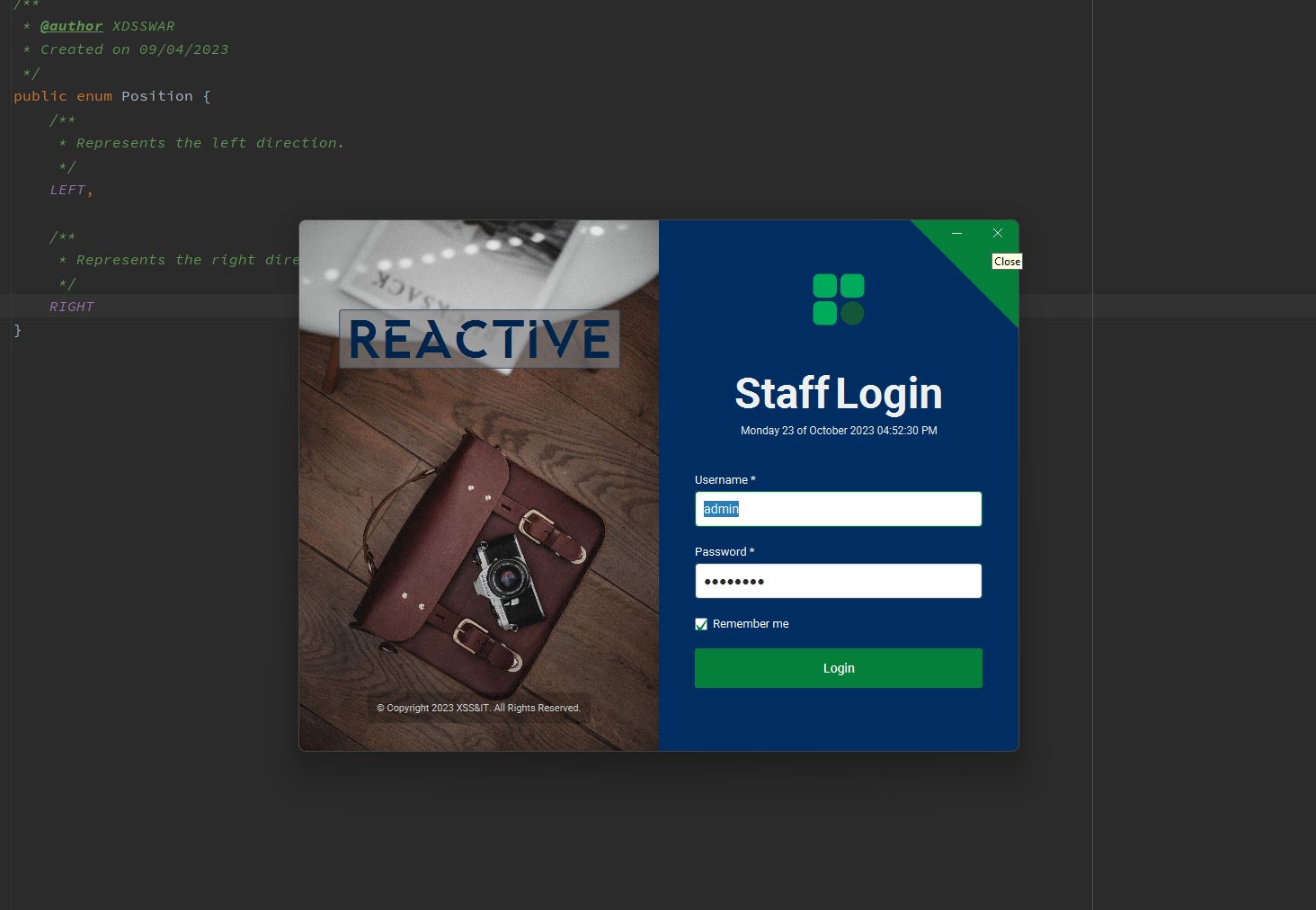Click 'Represents the left direction.' comment
This screenshot has height=910, width=1316.
point(210,143)
